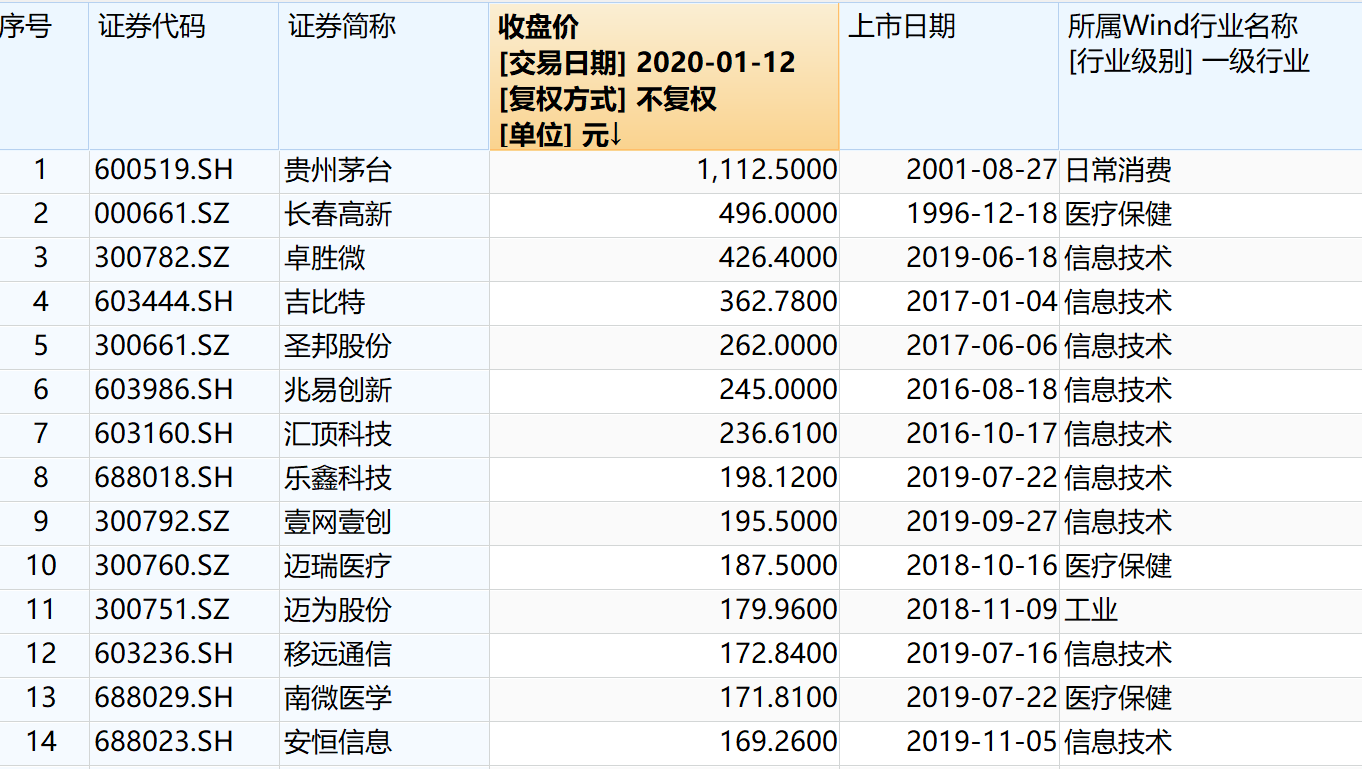Click stock code 300760.SZ

click(162, 566)
